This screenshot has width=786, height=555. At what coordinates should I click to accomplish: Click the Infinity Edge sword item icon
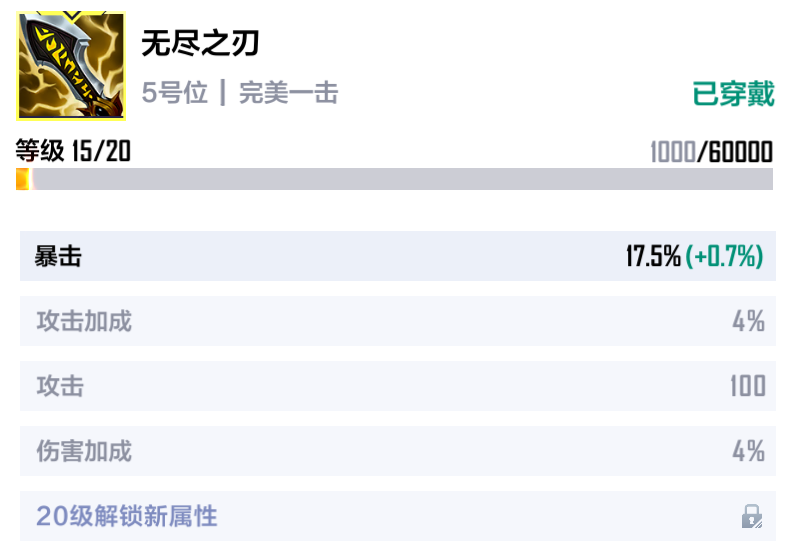pyautogui.click(x=71, y=66)
